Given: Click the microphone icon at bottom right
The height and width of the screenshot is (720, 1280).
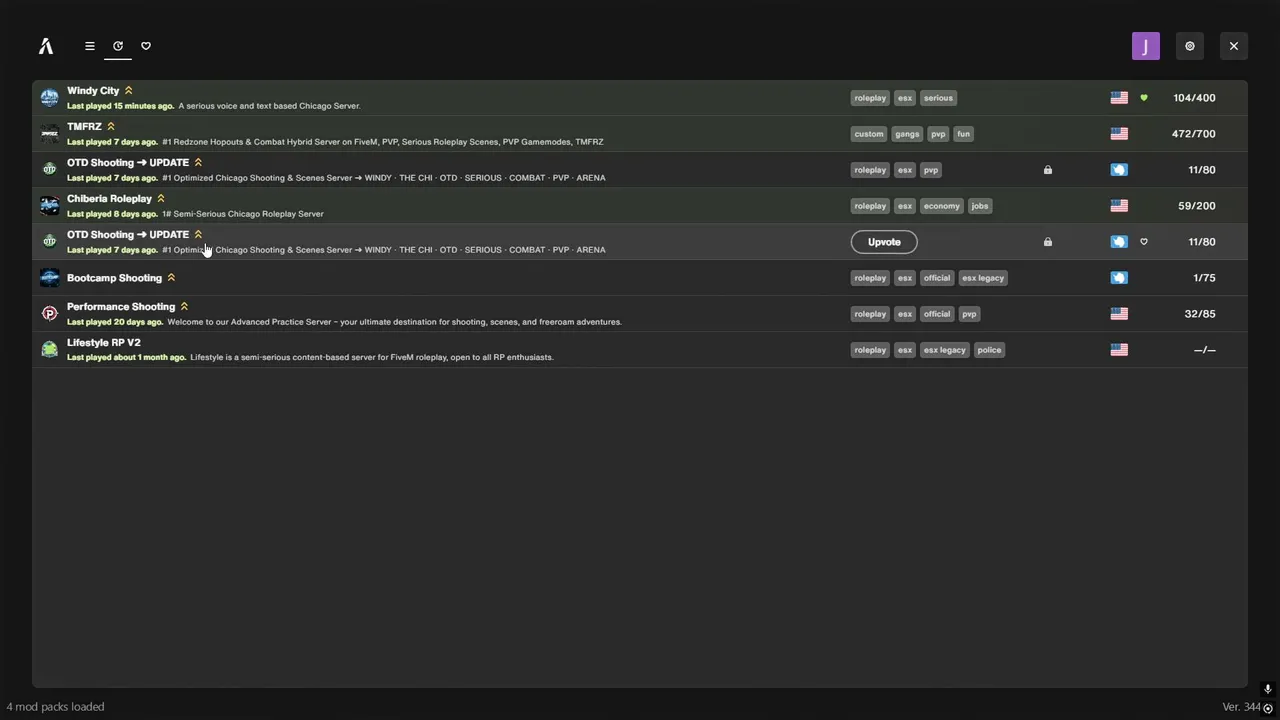Looking at the screenshot, I should [x=1267, y=689].
